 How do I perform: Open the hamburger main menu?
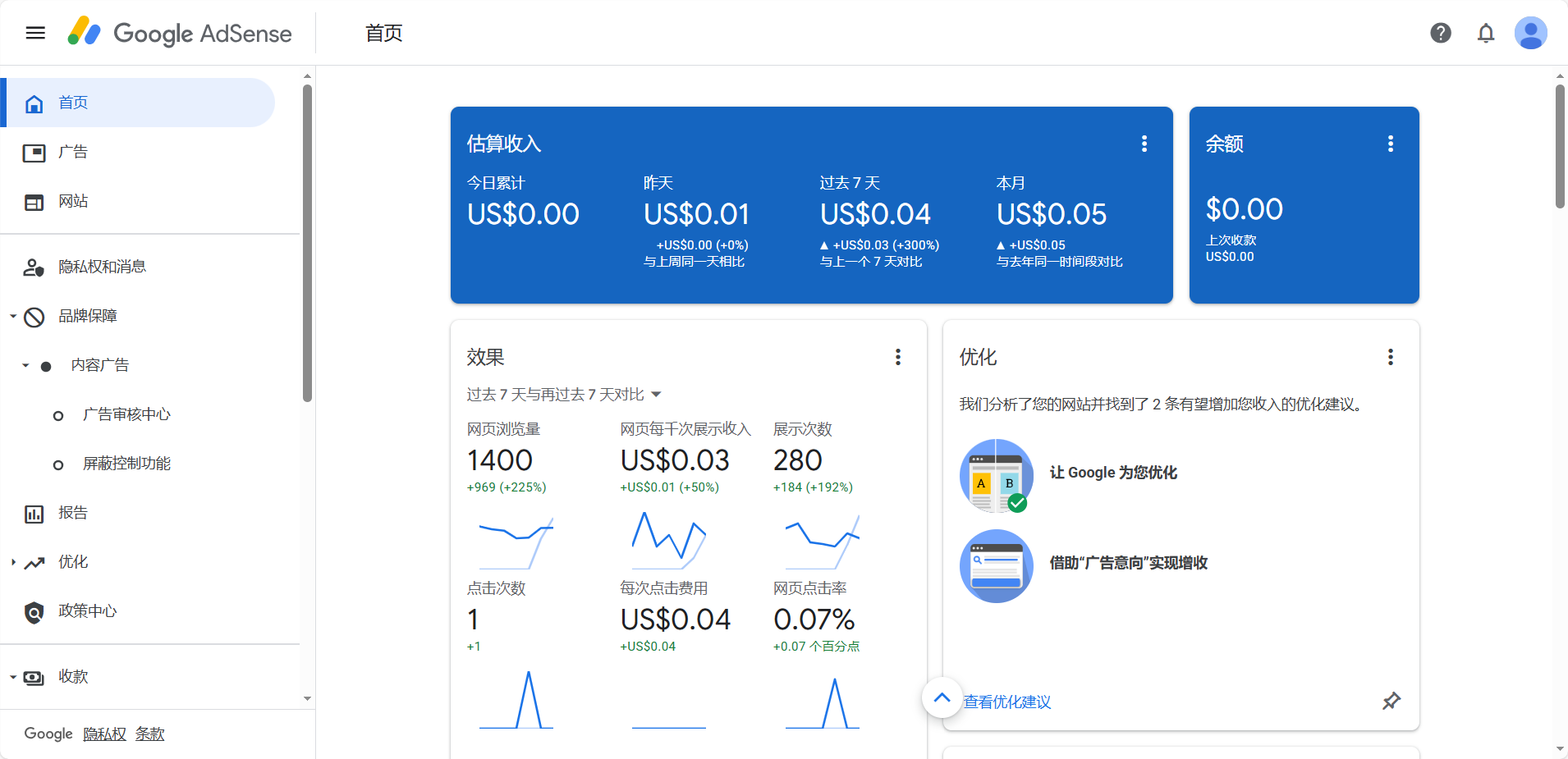(x=35, y=33)
